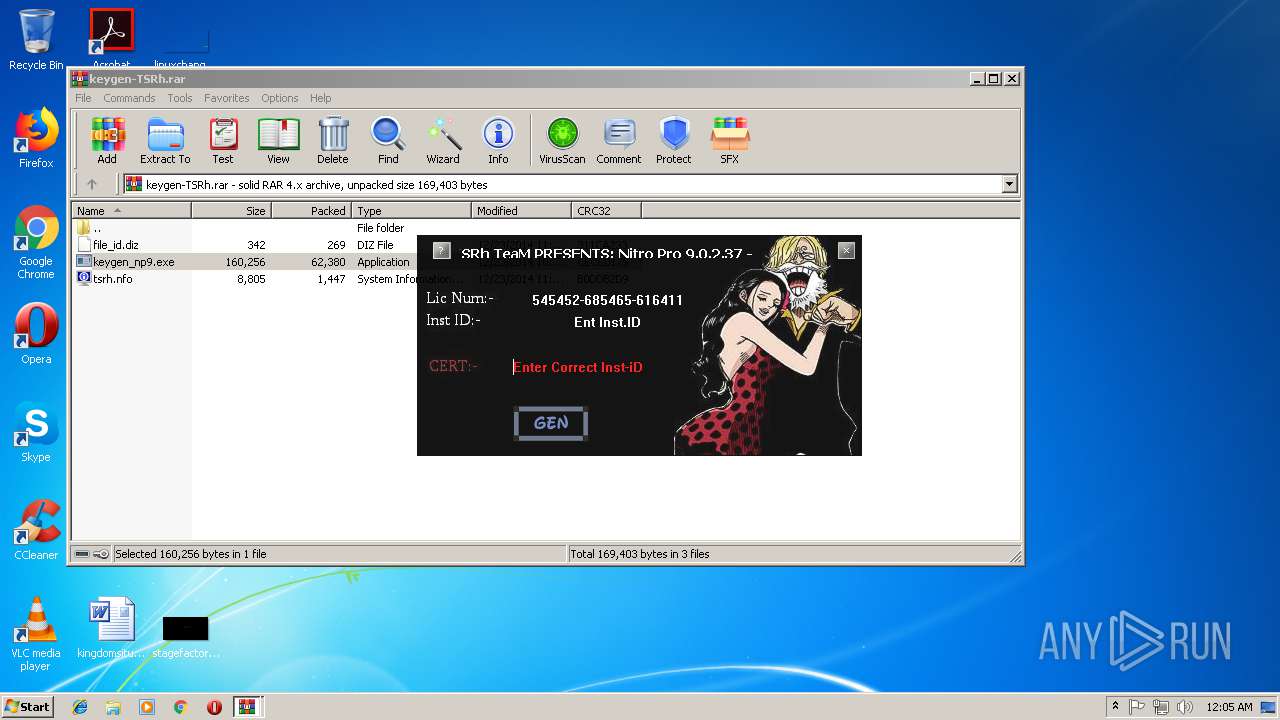The image size is (1280, 720).
Task: Click the WinRAR taskbar button
Action: click(248, 707)
